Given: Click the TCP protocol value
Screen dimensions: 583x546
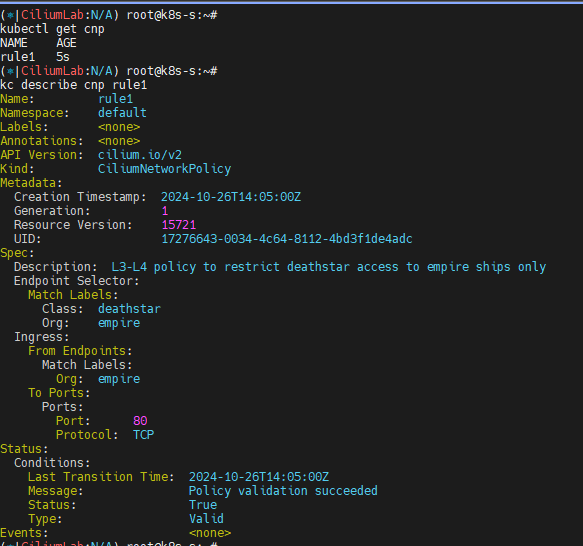Looking at the screenshot, I should tap(144, 435).
